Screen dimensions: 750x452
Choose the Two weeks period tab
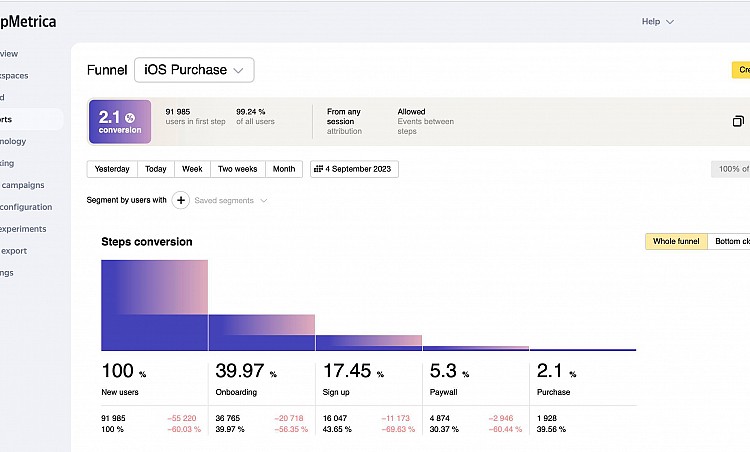point(238,169)
